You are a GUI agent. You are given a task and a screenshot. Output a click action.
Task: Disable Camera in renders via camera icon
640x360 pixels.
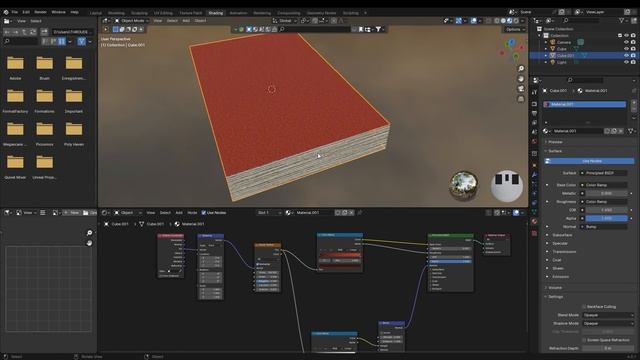click(x=633, y=42)
